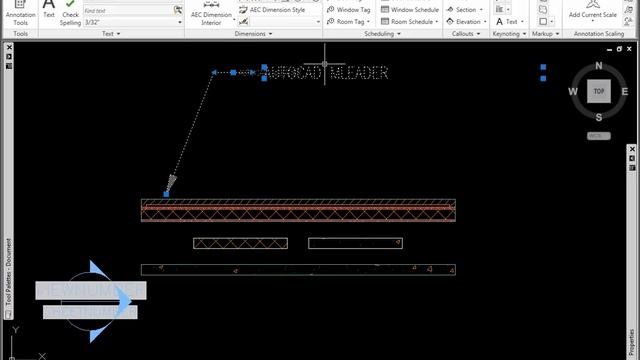Select the Keynoting Text tool
The height and width of the screenshot is (360, 640).
(507, 22)
